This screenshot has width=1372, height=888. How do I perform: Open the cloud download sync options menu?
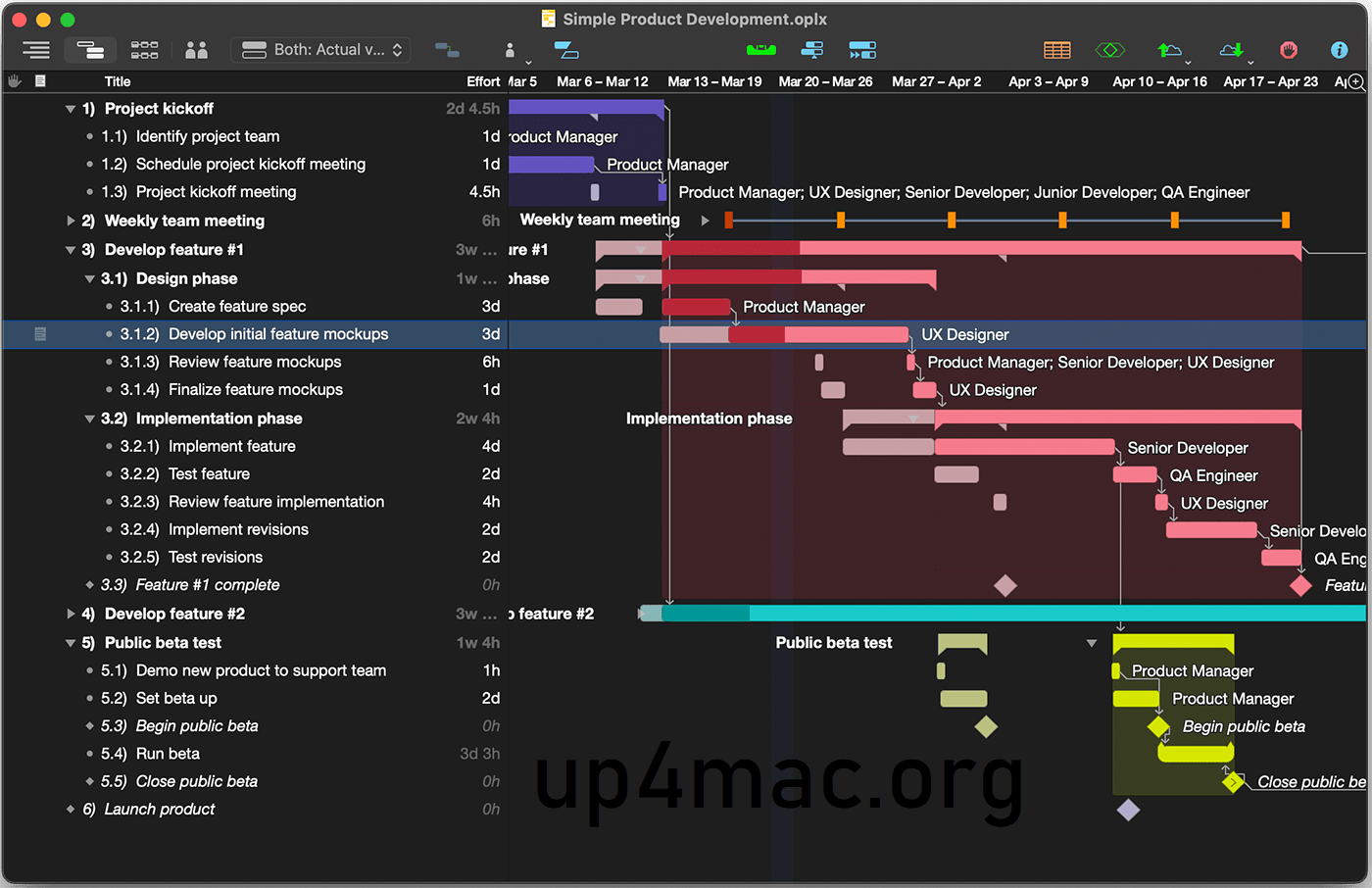tap(1232, 49)
